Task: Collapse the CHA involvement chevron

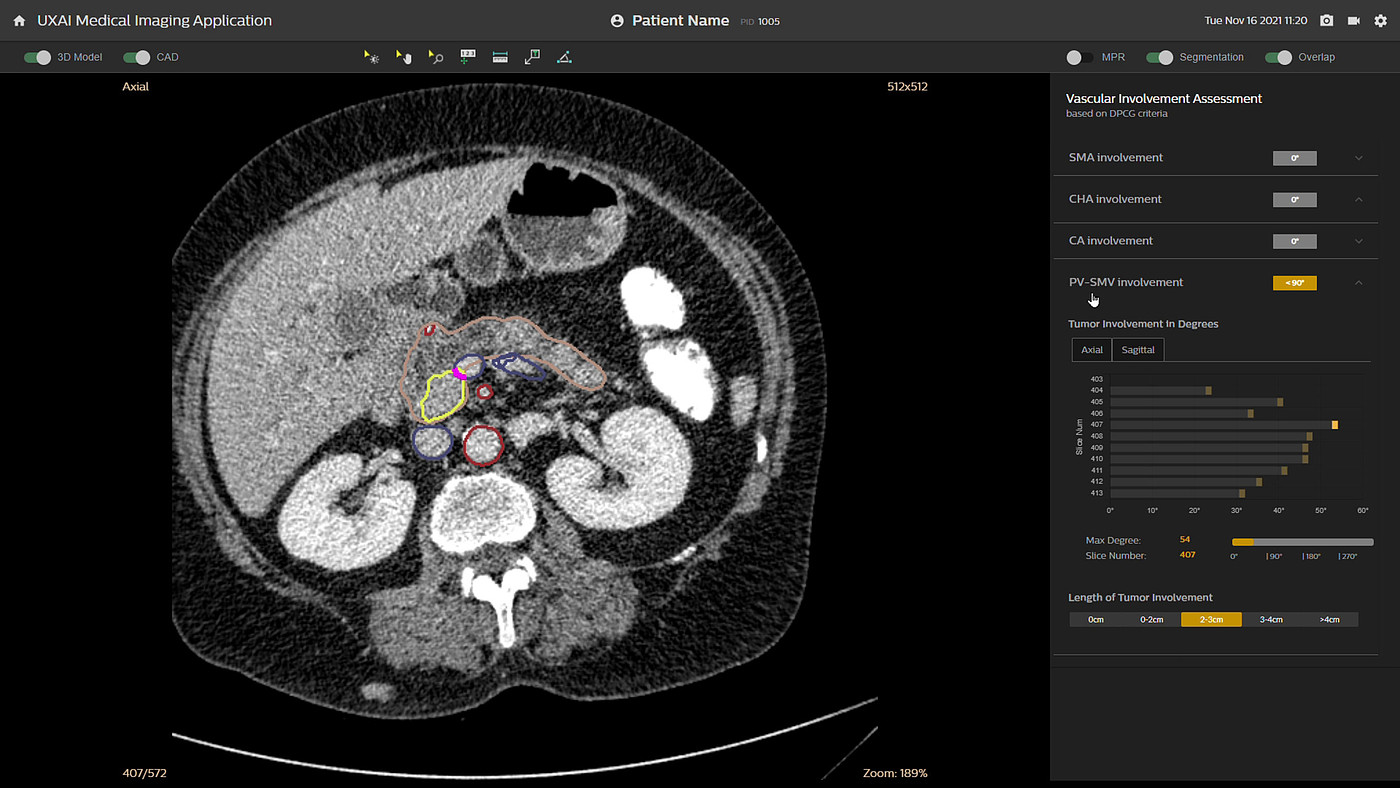Action: click(x=1359, y=200)
